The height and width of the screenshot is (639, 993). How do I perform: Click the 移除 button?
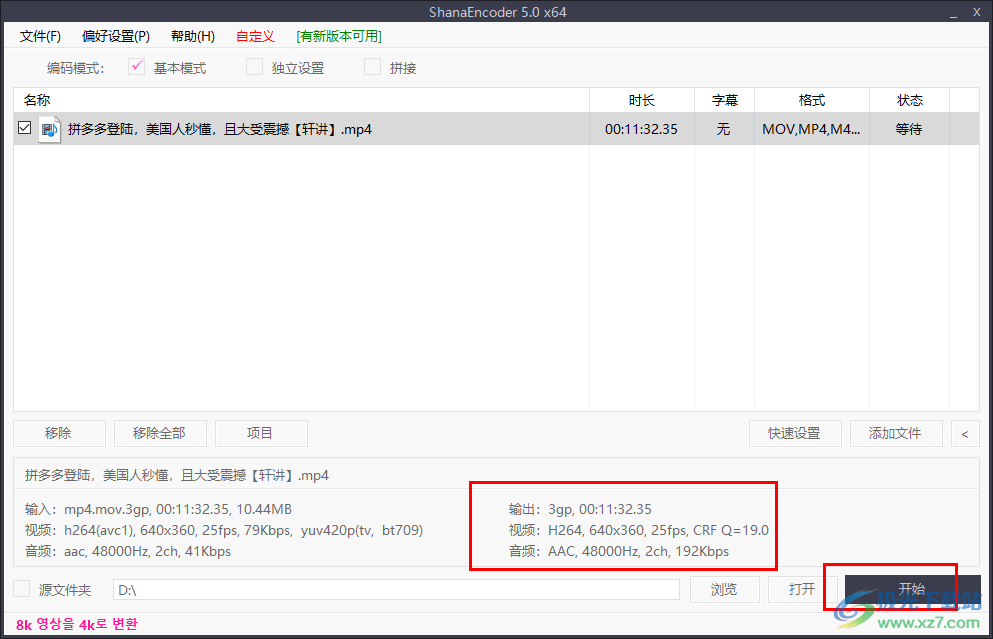[x=59, y=433]
